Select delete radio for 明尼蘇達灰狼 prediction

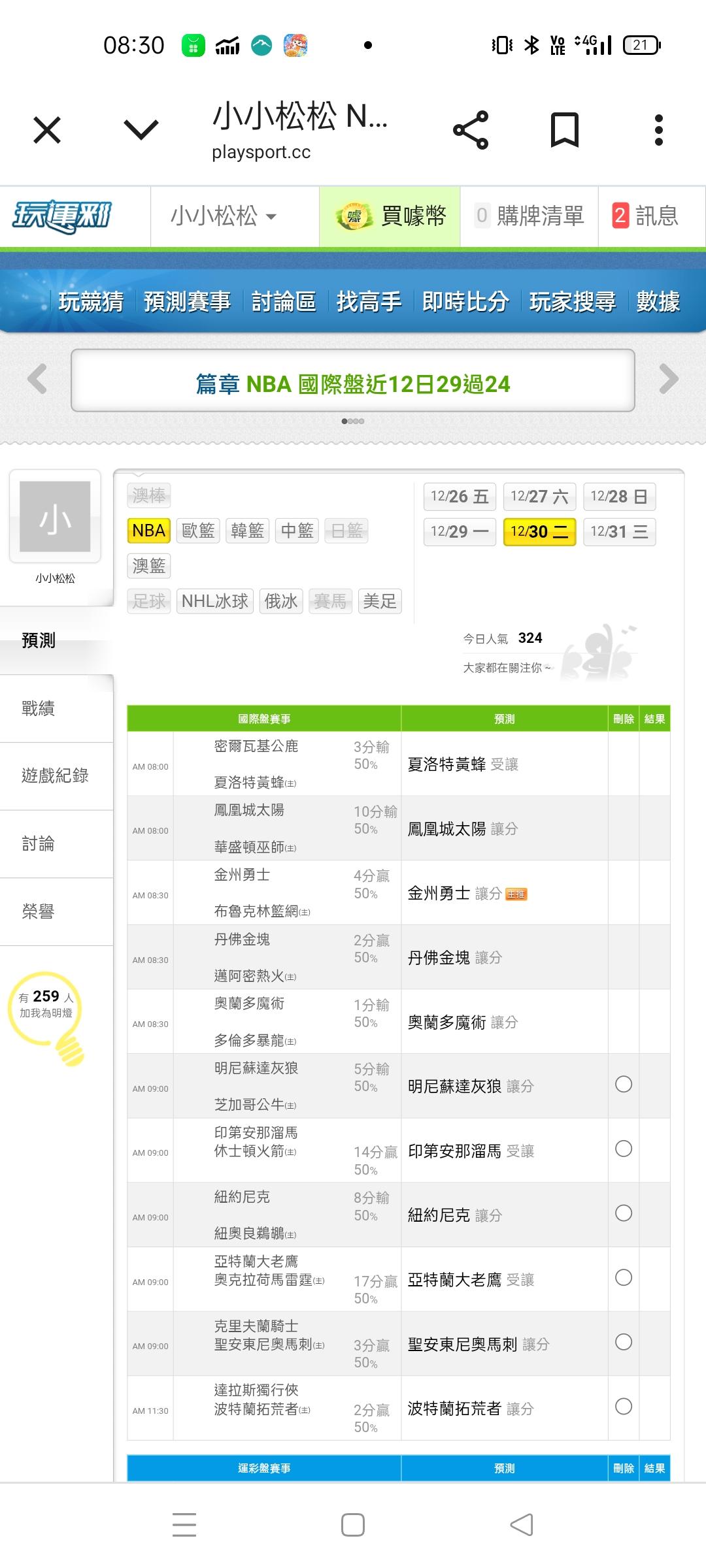[624, 1085]
